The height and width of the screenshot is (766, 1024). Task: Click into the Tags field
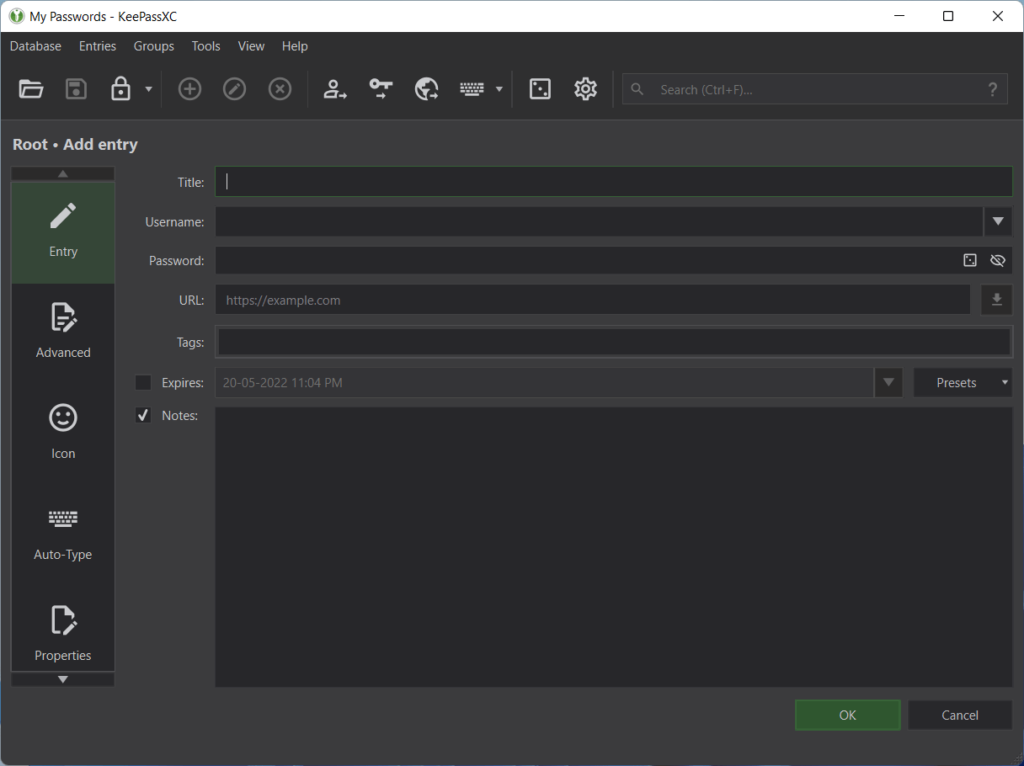[x=614, y=342]
